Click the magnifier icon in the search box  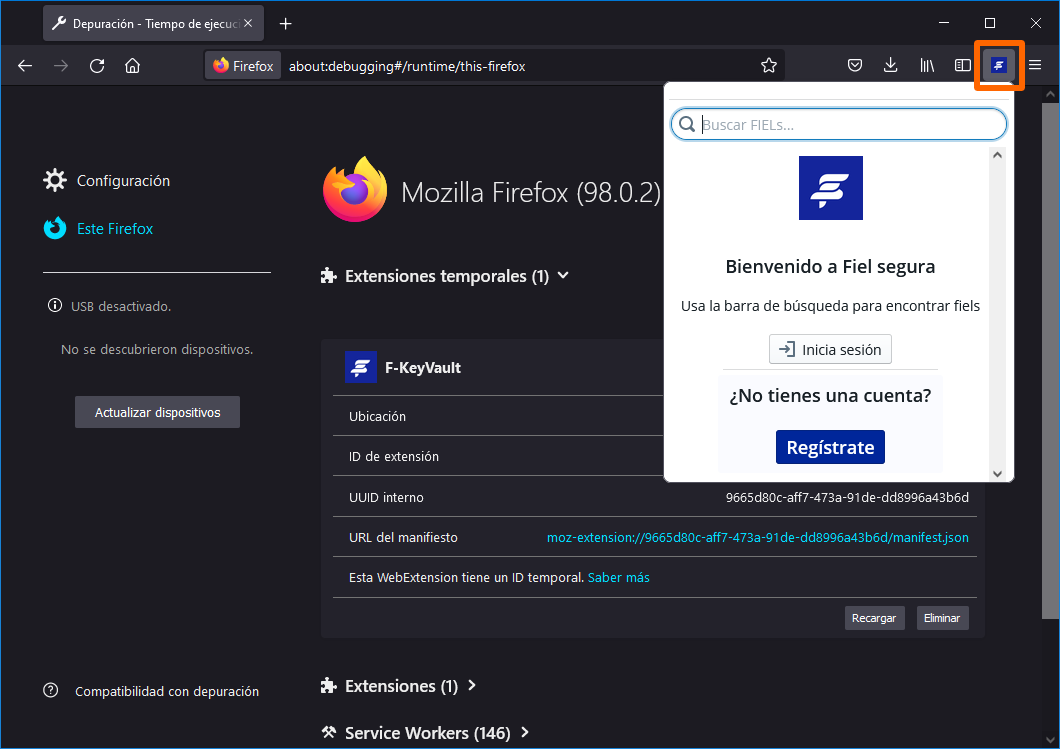(x=687, y=124)
